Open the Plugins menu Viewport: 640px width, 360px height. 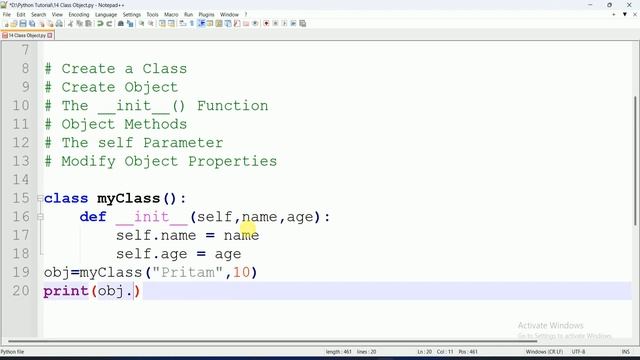[206, 14]
